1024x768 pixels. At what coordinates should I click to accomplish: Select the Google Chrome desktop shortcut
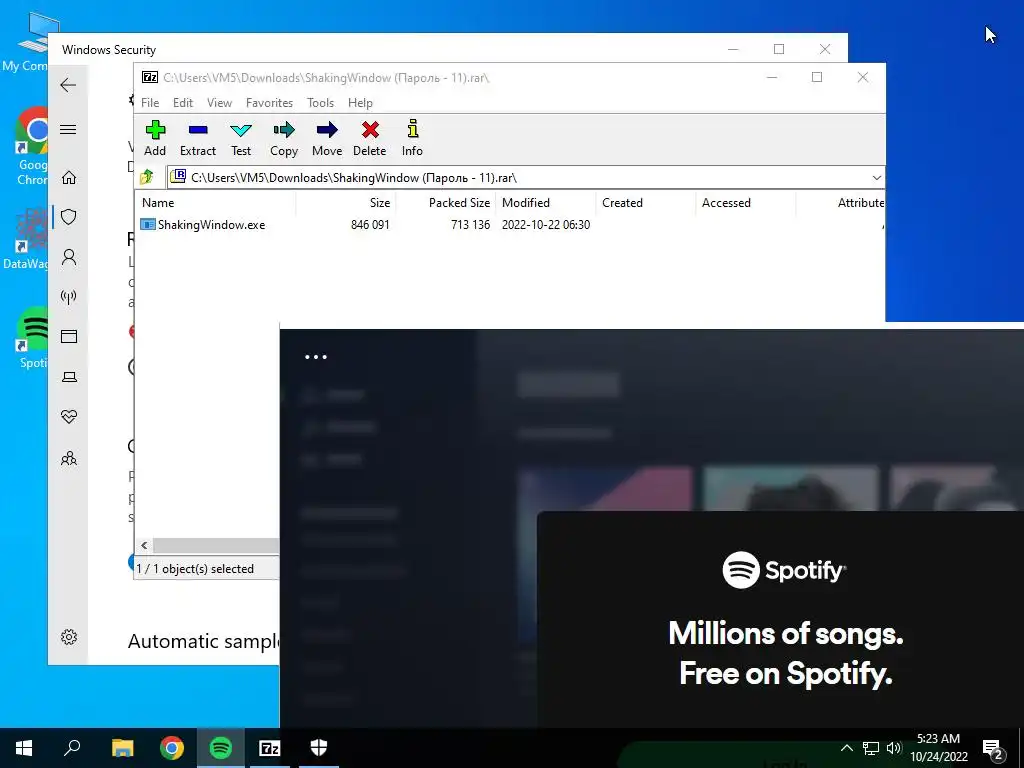31,147
